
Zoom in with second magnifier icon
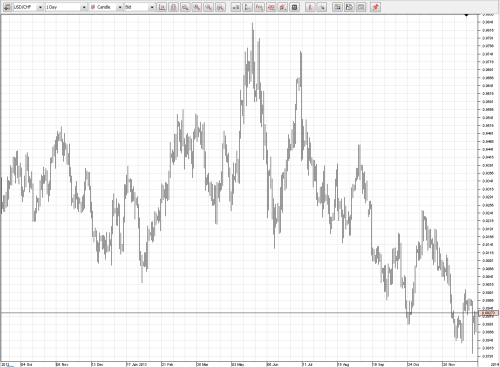click(x=197, y=7)
